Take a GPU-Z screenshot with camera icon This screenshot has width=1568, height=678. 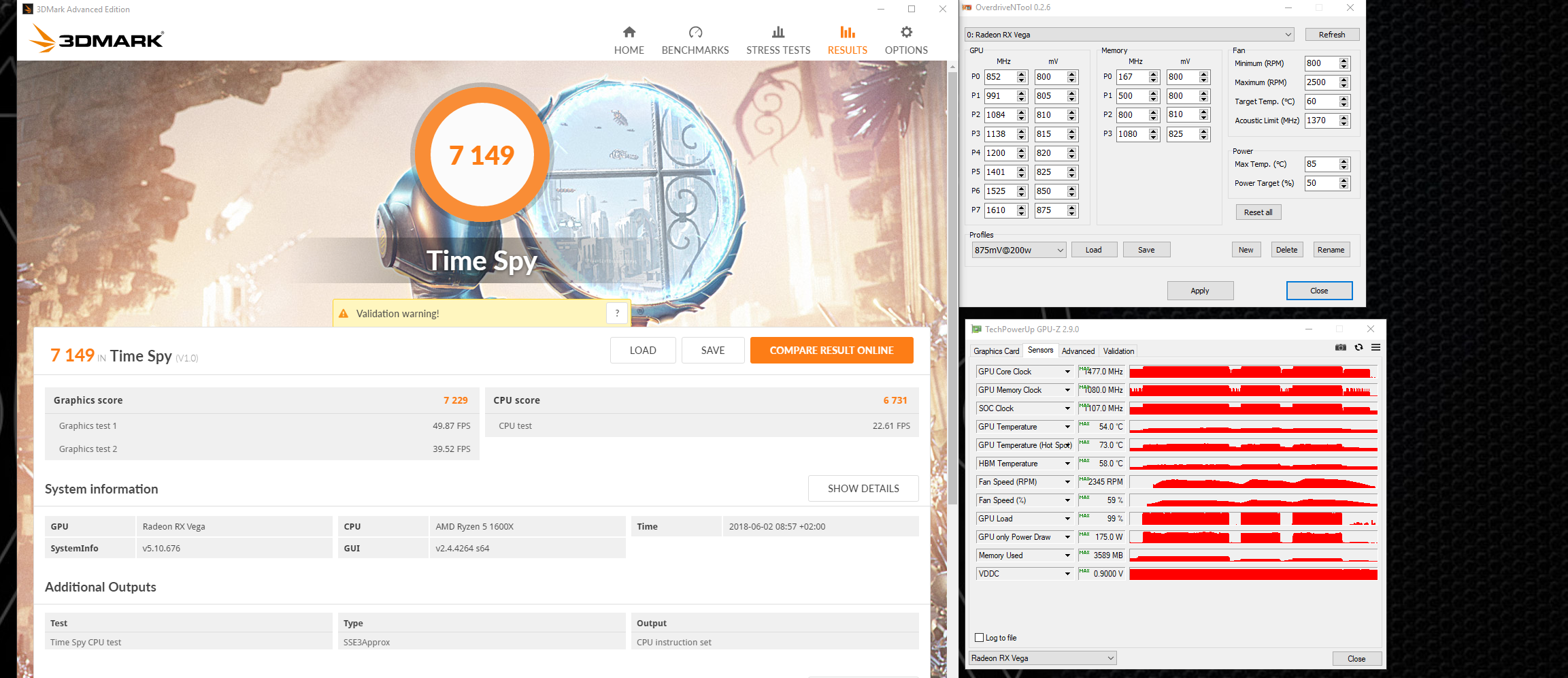point(1341,347)
